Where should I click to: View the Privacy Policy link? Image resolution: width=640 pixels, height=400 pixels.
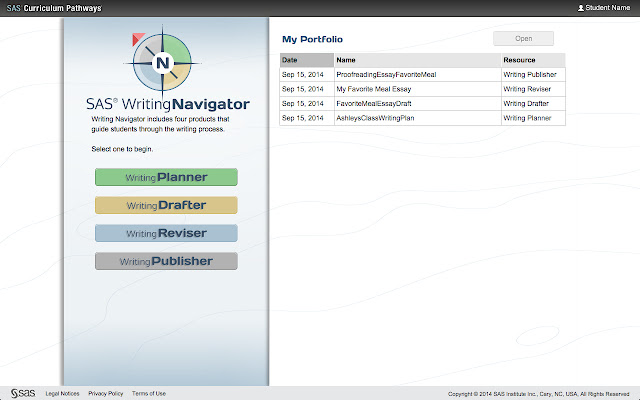click(x=105, y=393)
